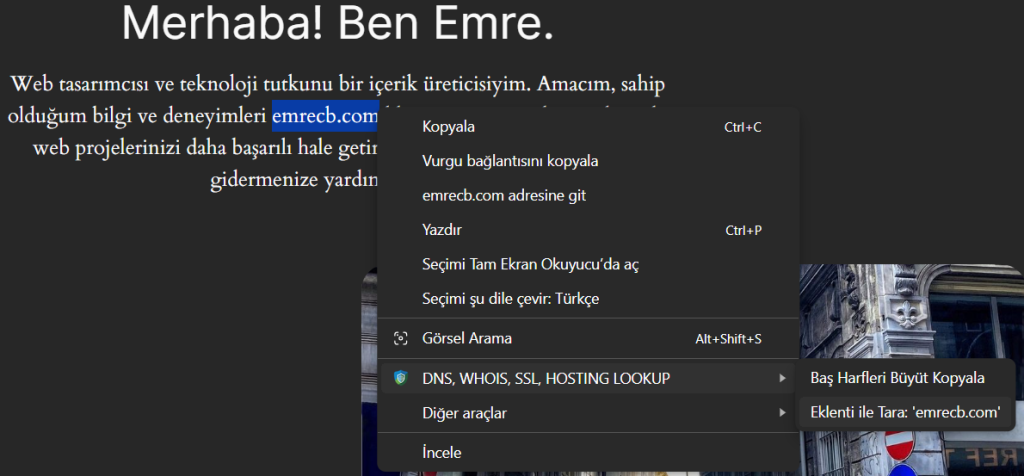This screenshot has width=1024, height=476.
Task: Click the Ctrl+P shortcut label
Action: point(743,230)
